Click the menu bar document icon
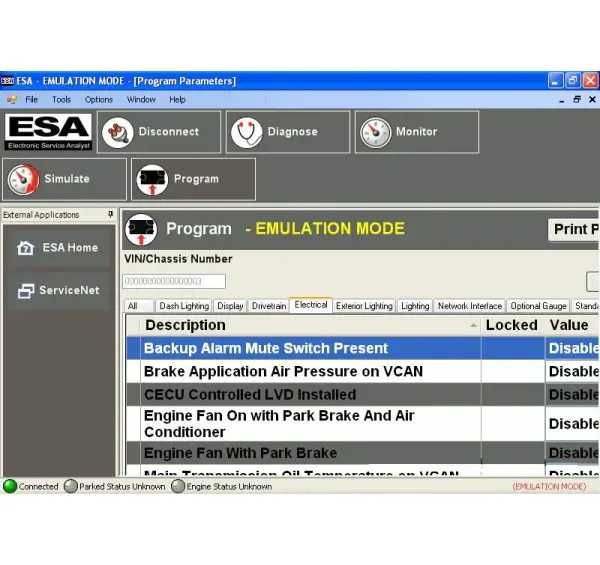This screenshot has width=600, height=565. 12,99
